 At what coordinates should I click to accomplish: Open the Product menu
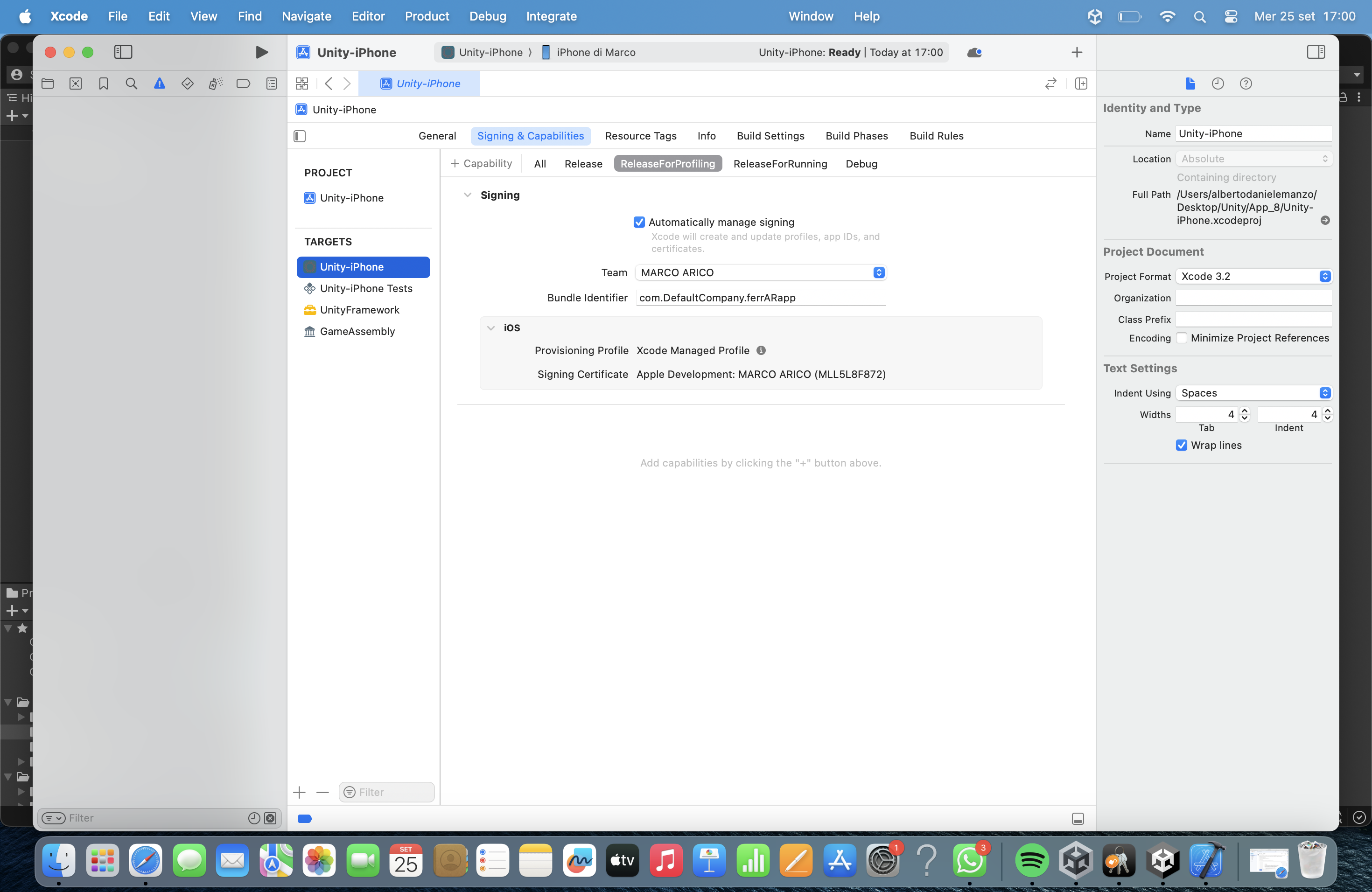[427, 16]
